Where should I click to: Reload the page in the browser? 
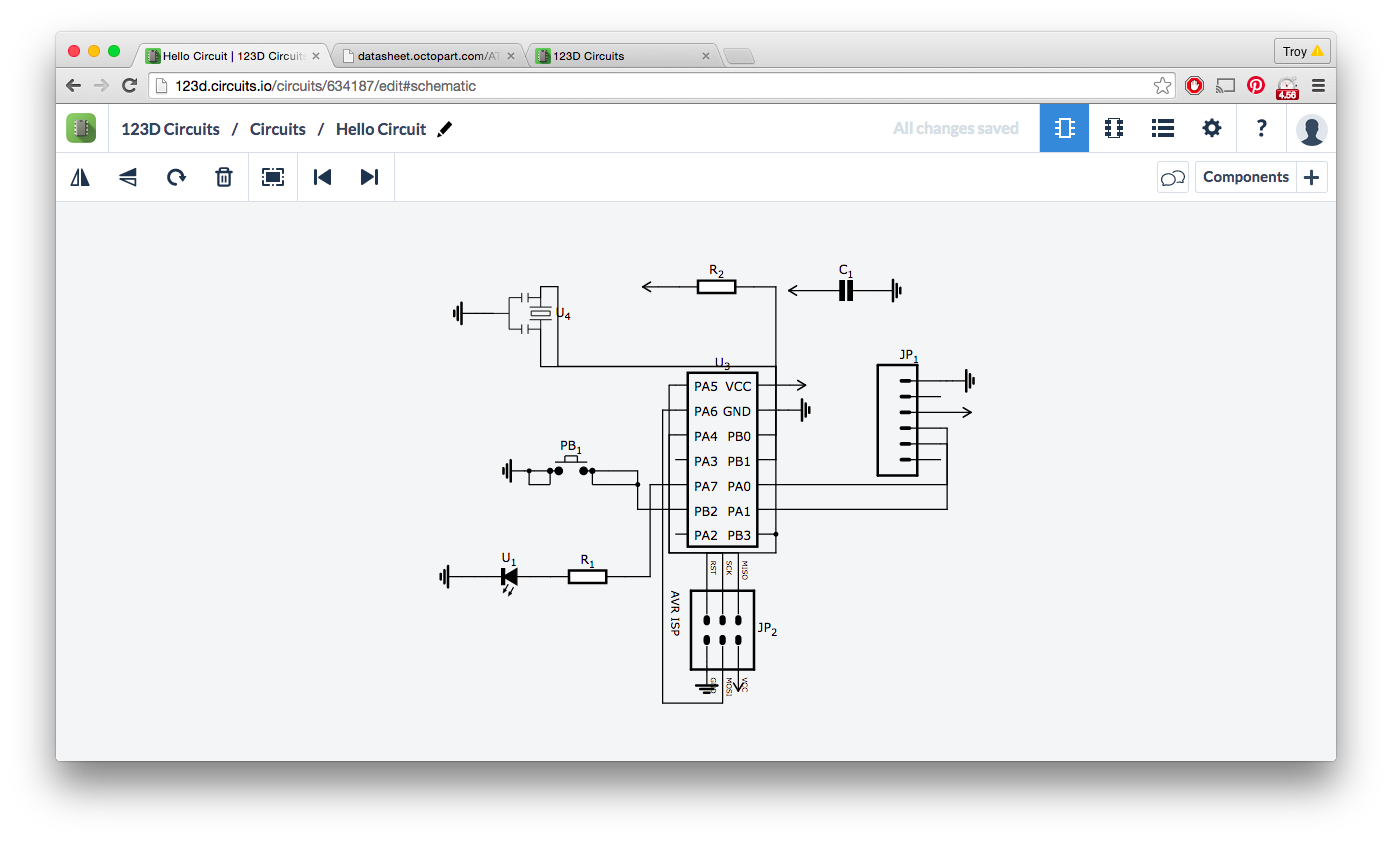point(129,86)
